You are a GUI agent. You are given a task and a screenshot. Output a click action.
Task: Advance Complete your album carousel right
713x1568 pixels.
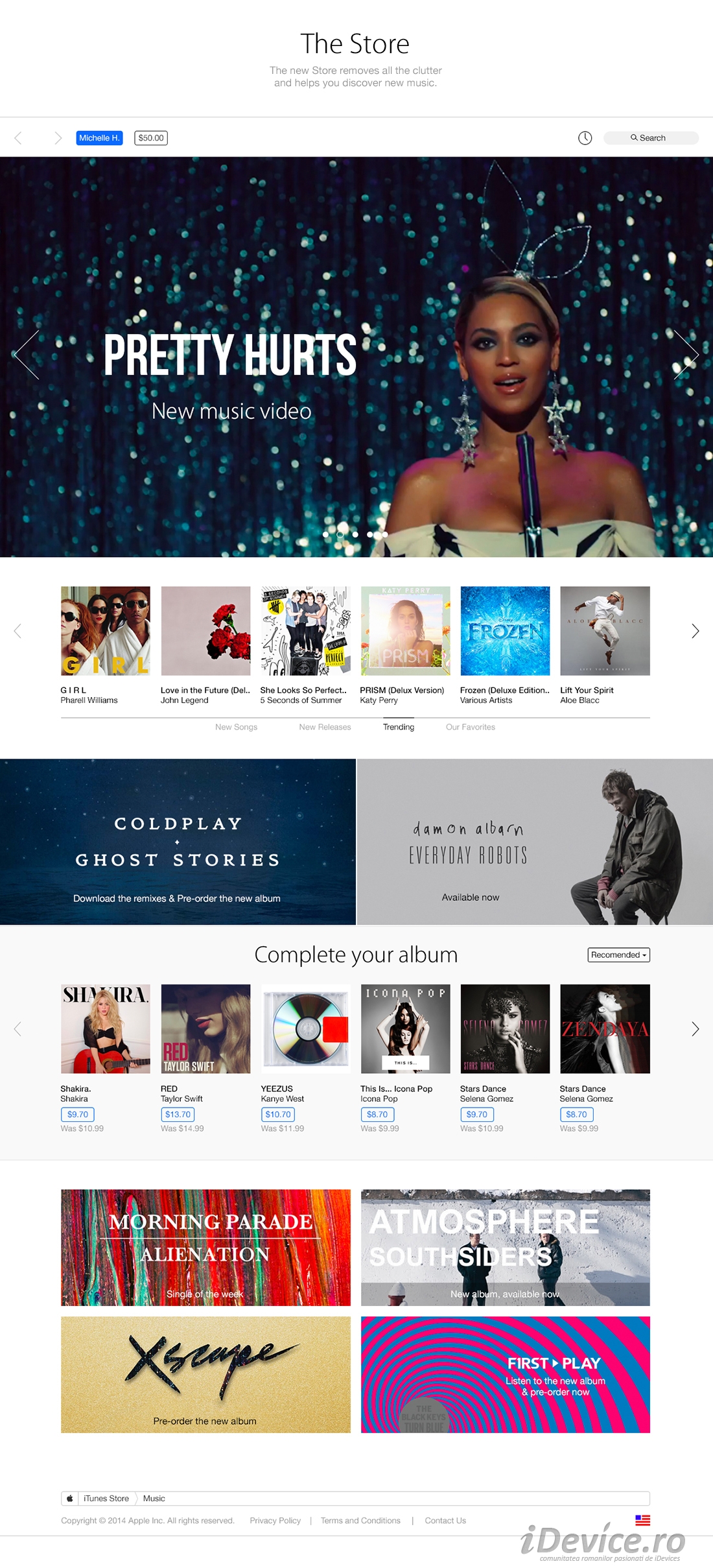click(695, 1028)
